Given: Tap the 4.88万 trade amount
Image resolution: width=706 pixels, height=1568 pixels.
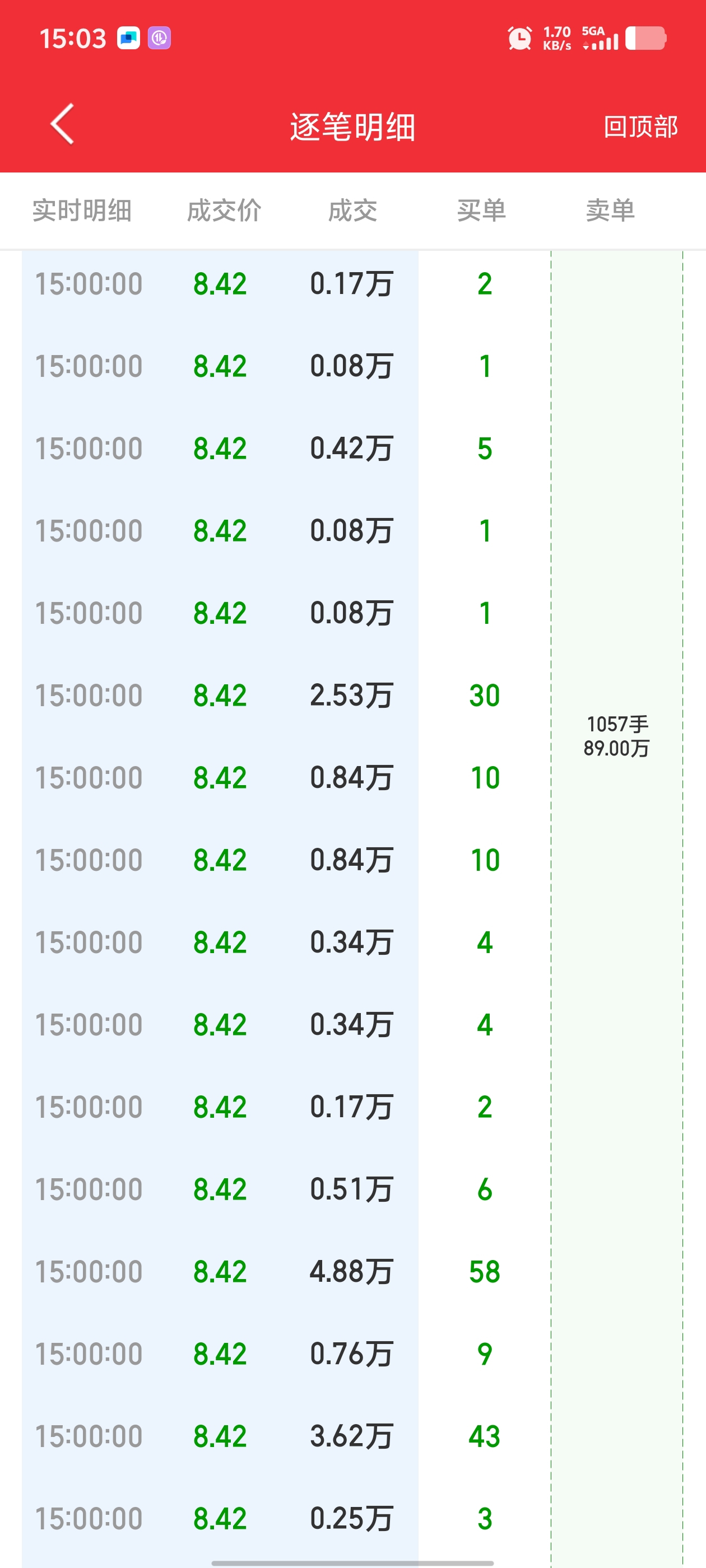Looking at the screenshot, I should coord(351,1272).
